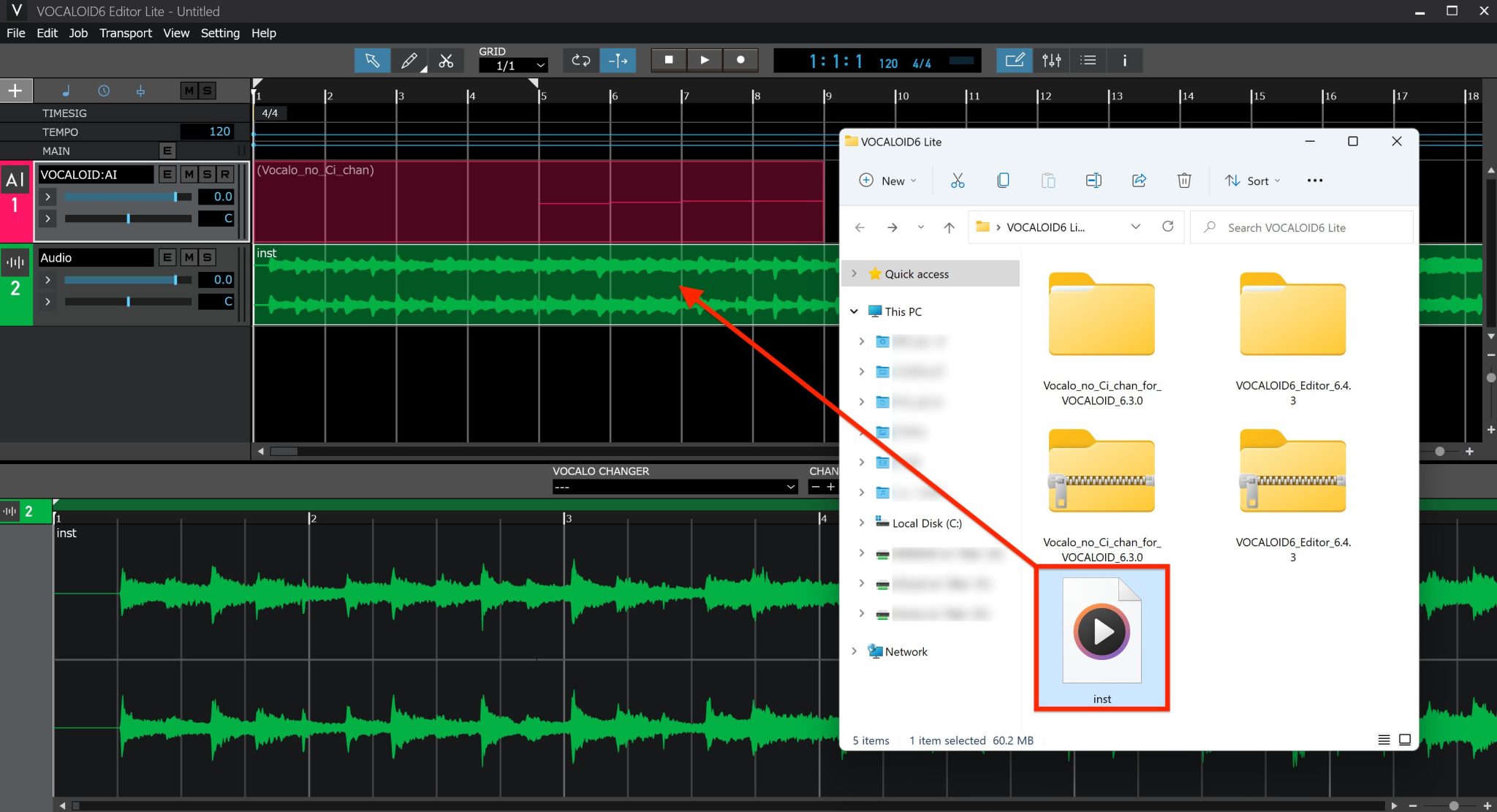Open the Setting menu
The width and height of the screenshot is (1497, 812).
tap(220, 33)
